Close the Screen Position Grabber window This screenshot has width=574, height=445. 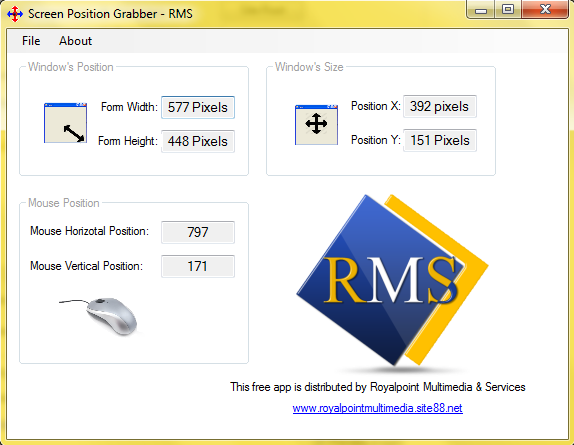[545, 10]
